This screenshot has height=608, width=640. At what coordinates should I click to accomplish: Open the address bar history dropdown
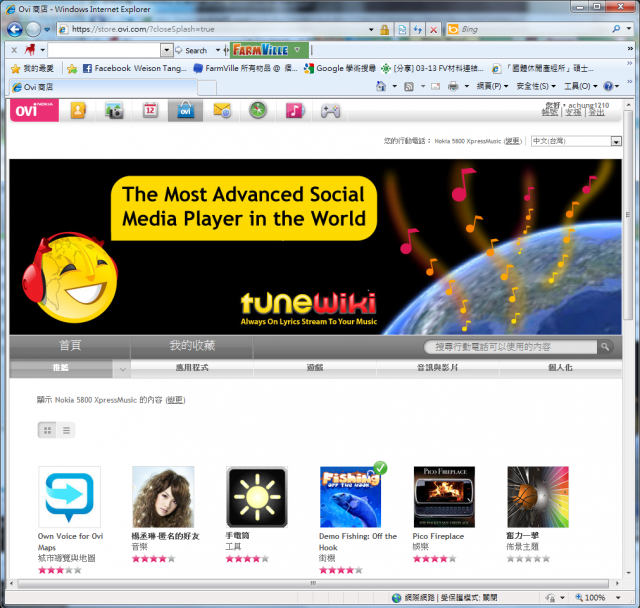click(x=371, y=29)
